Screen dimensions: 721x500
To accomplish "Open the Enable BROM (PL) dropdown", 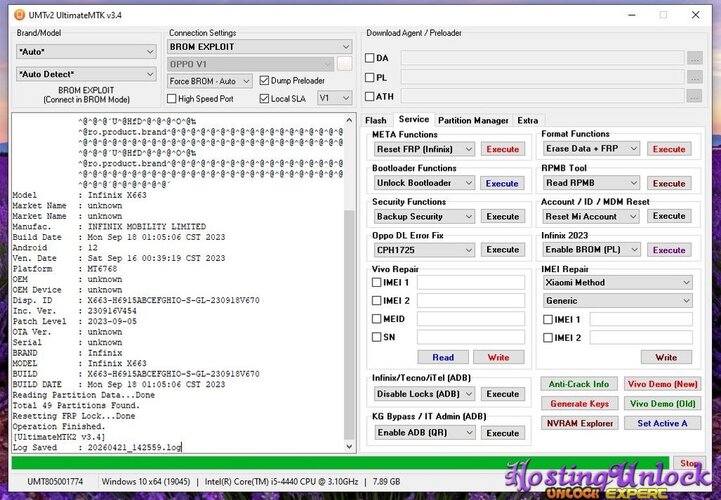I will pos(591,250).
